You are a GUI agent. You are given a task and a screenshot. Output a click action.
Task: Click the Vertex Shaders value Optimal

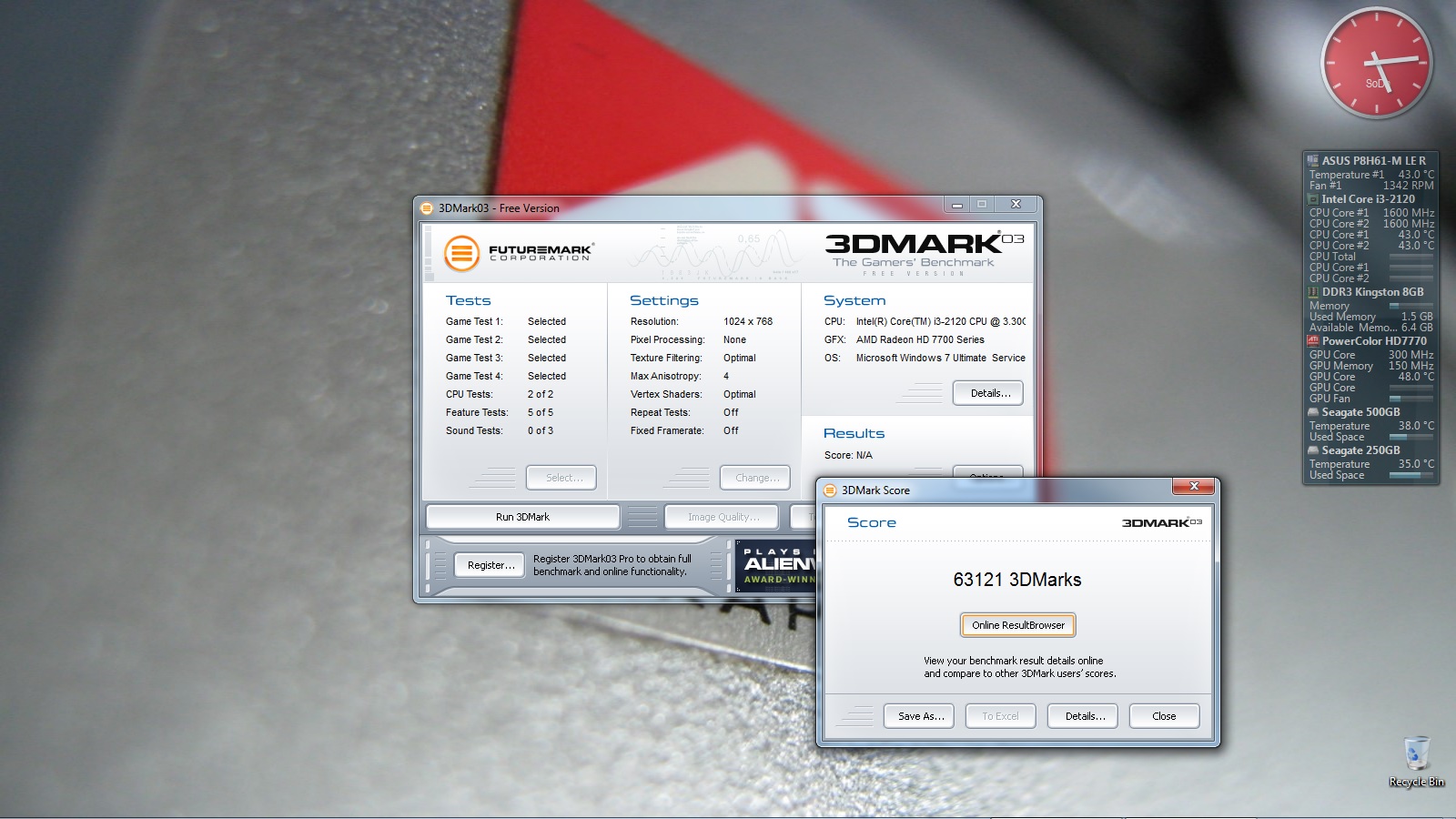740,394
